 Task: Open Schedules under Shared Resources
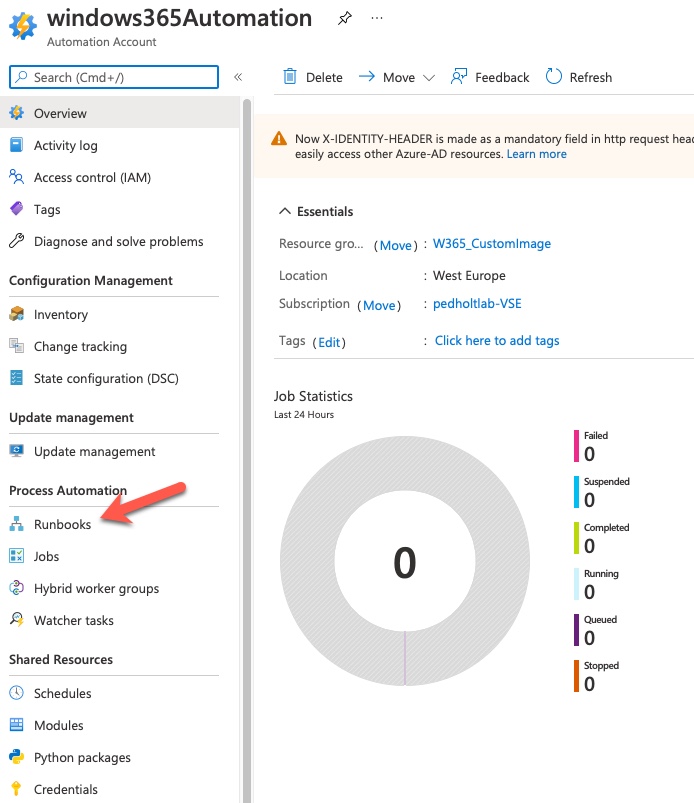(x=62, y=693)
